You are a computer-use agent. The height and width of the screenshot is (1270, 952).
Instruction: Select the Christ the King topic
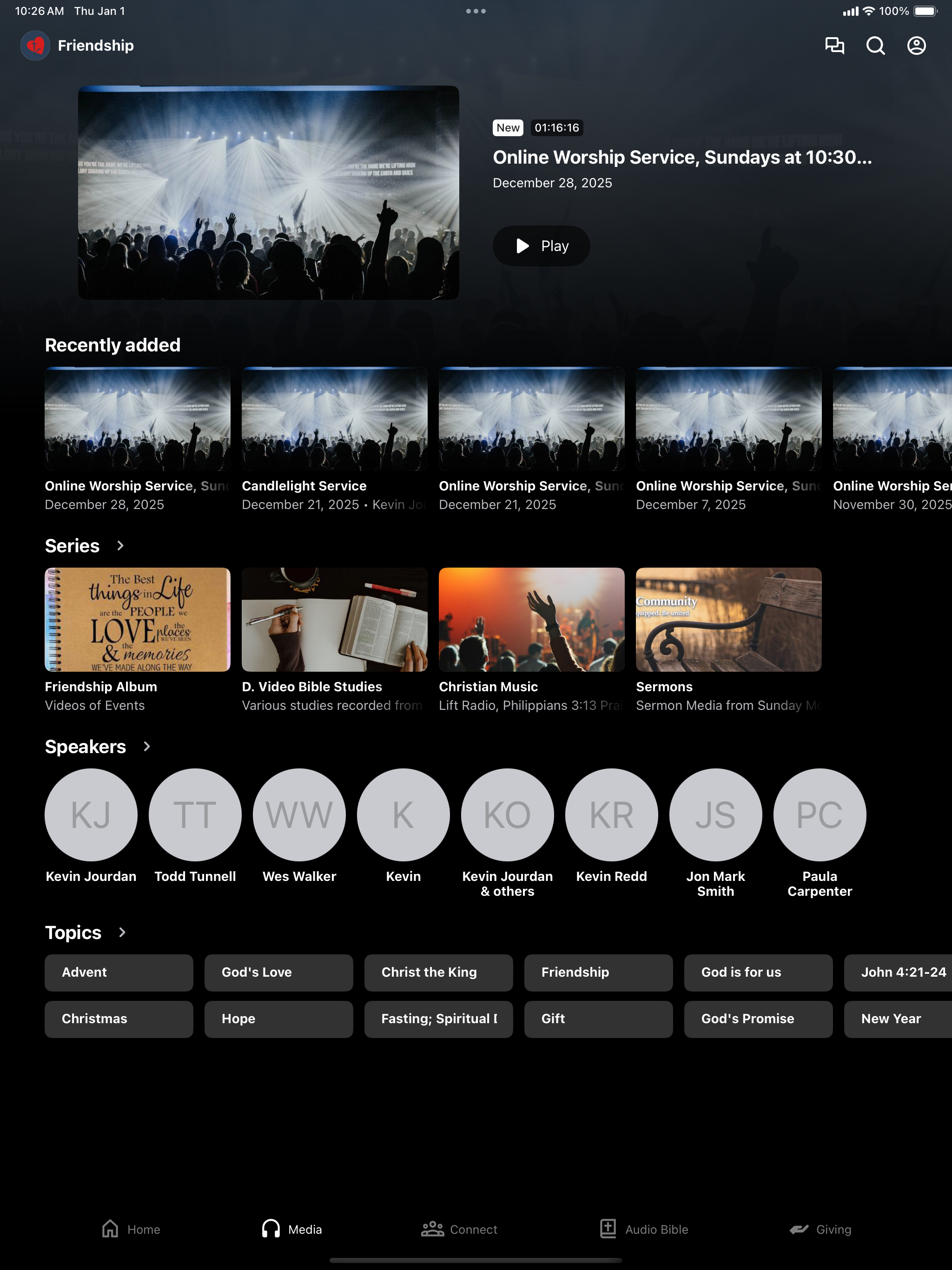[x=438, y=972]
